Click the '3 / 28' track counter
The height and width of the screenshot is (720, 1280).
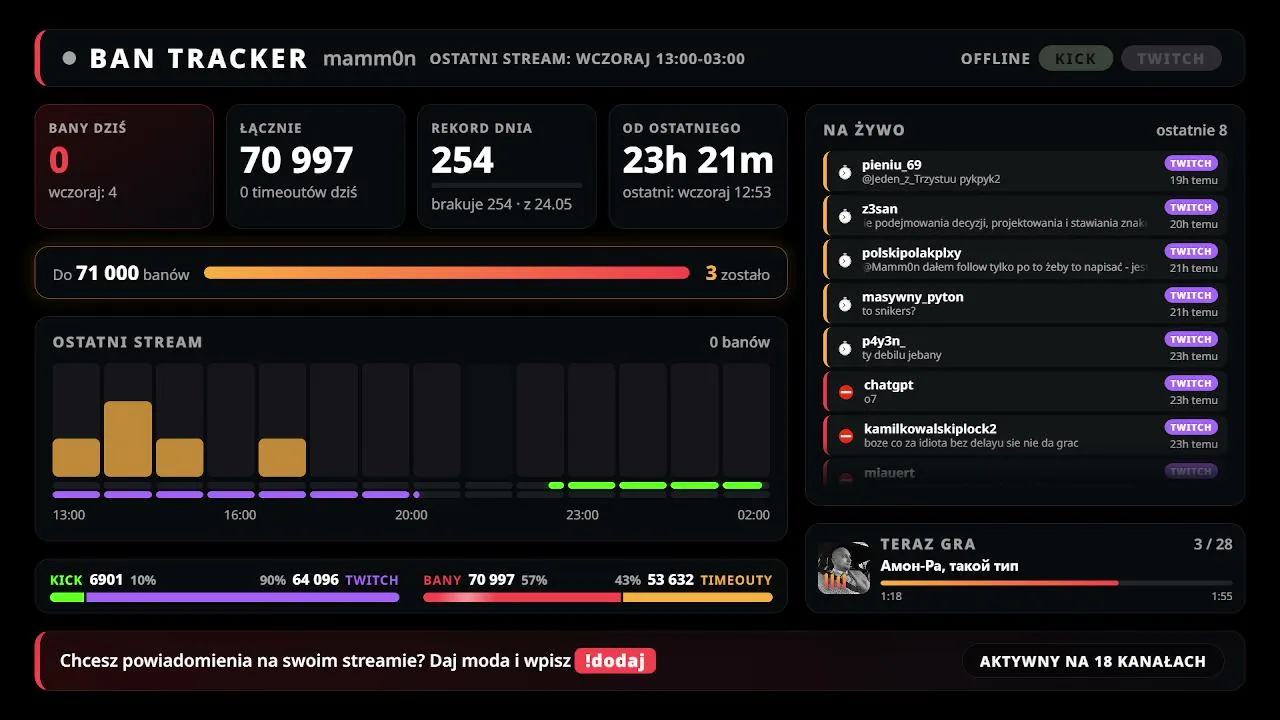coord(1213,544)
